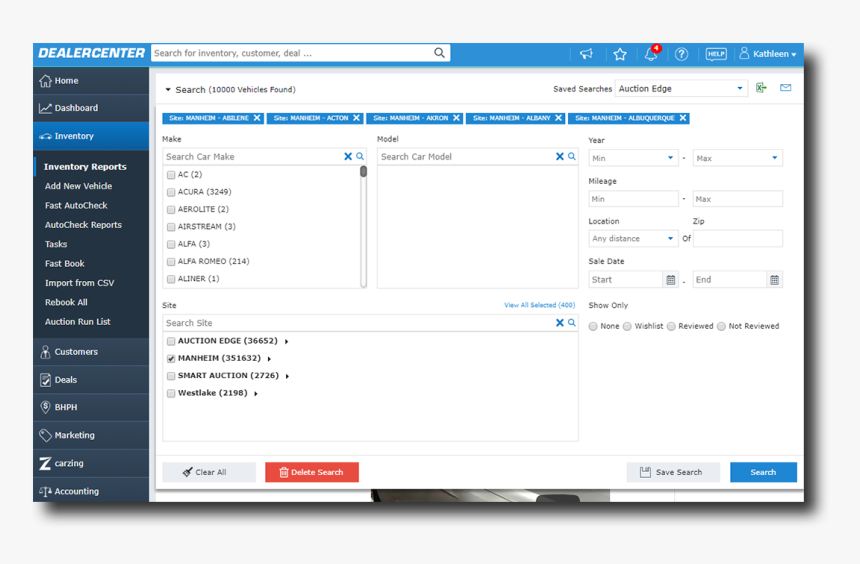Check the Westlake site checkbox
This screenshot has height=564, width=860.
coord(171,393)
